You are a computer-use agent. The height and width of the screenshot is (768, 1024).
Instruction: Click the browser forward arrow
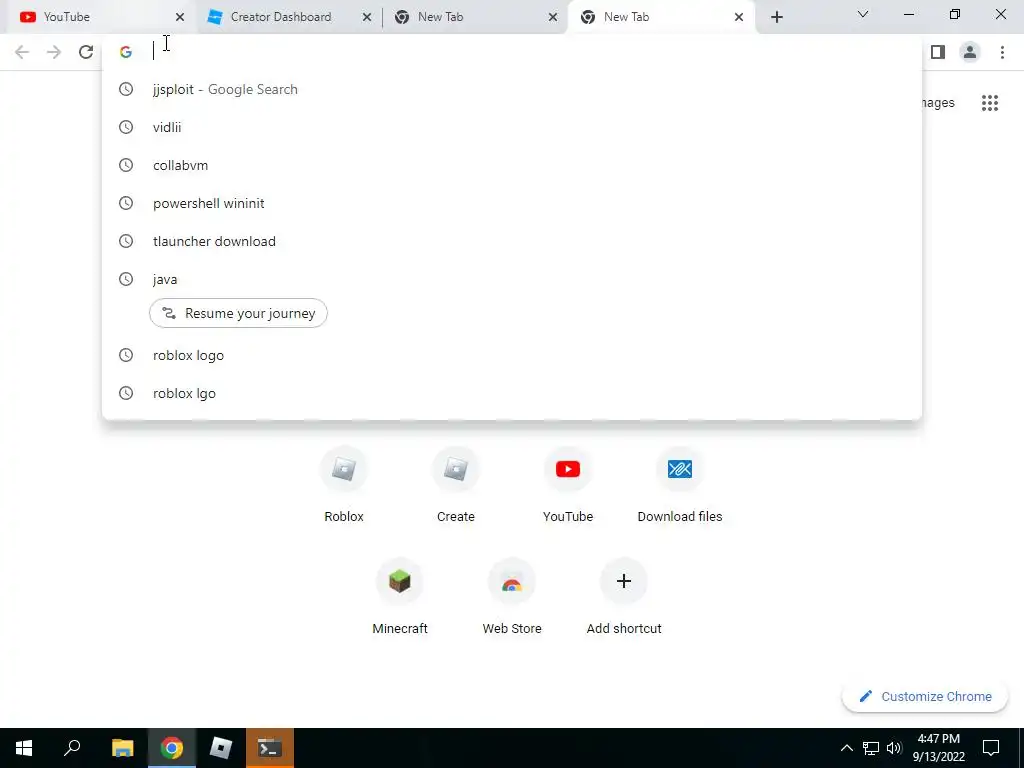(54, 52)
